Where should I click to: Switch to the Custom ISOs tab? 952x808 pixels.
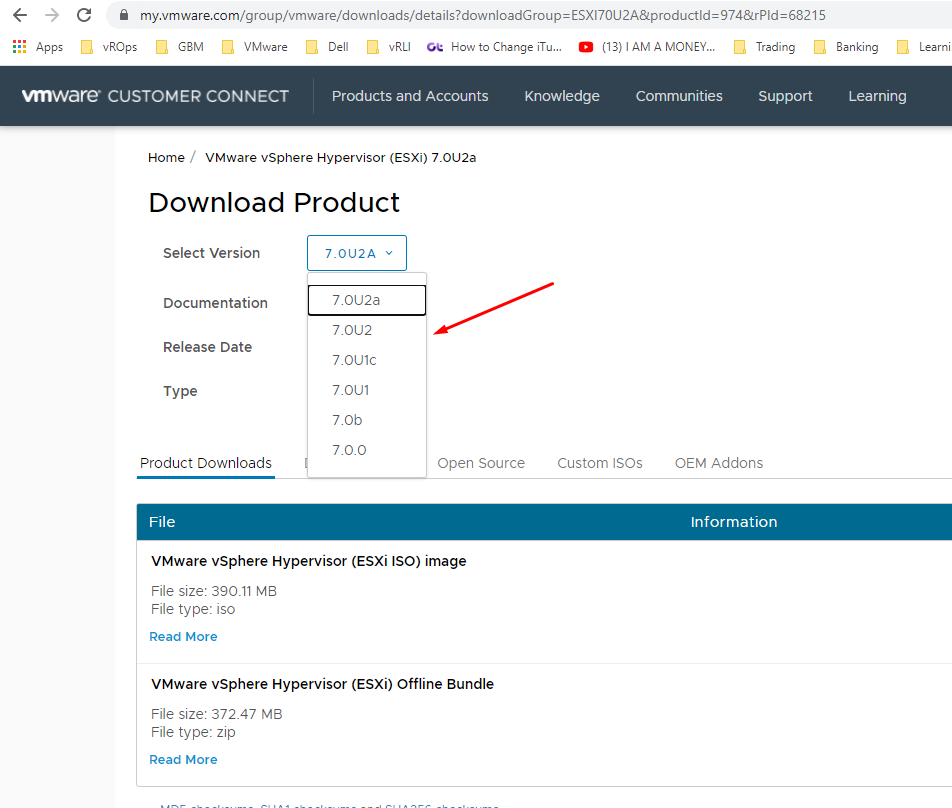(600, 463)
